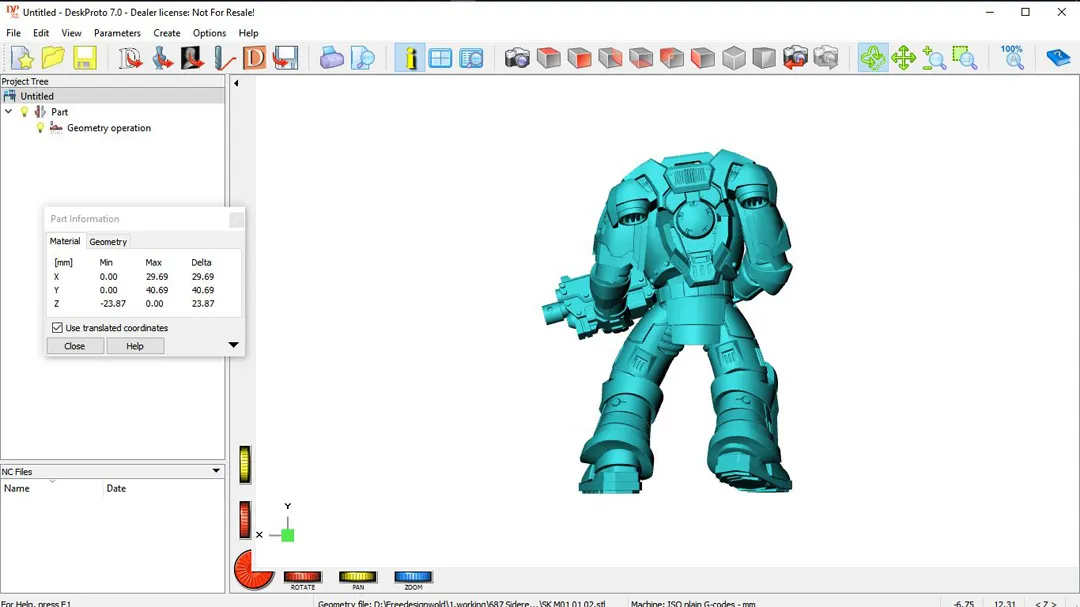Click the cutter toolpath calculation icon
This screenshot has height=607, width=1080.
(x=223, y=59)
